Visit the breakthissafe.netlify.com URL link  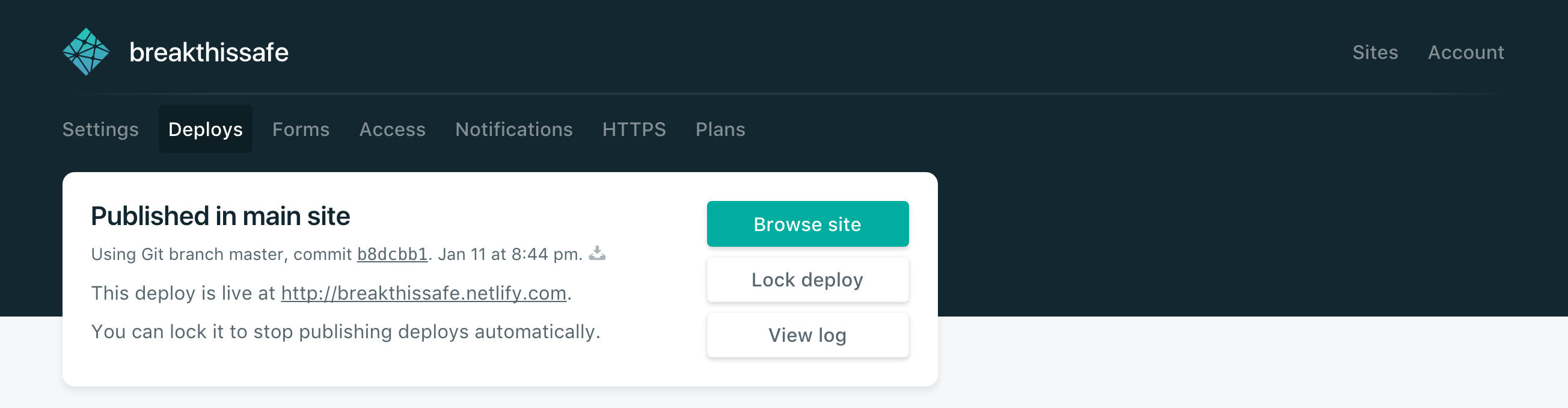423,293
